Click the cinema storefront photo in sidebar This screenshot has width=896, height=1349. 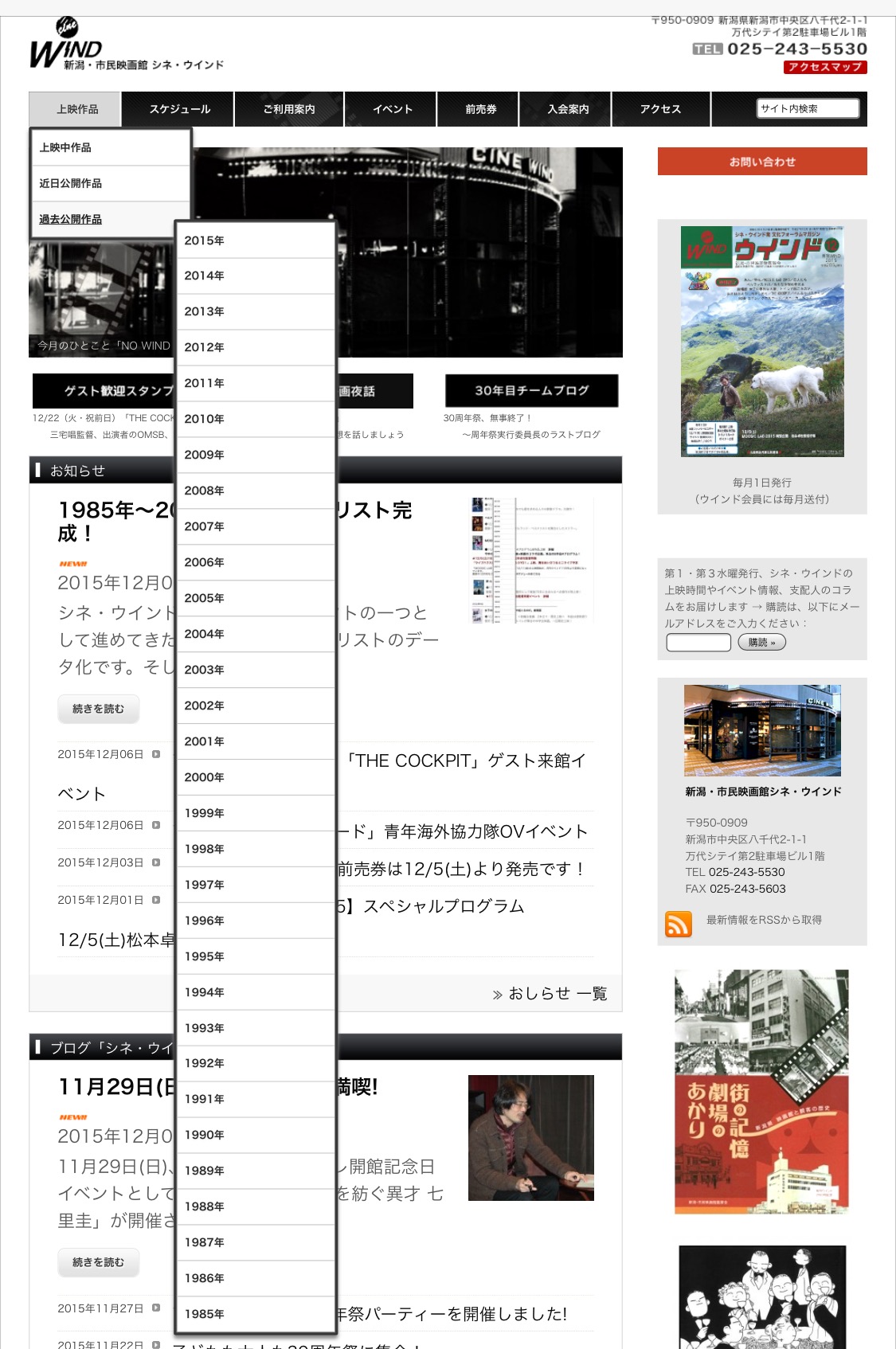pyautogui.click(x=762, y=730)
